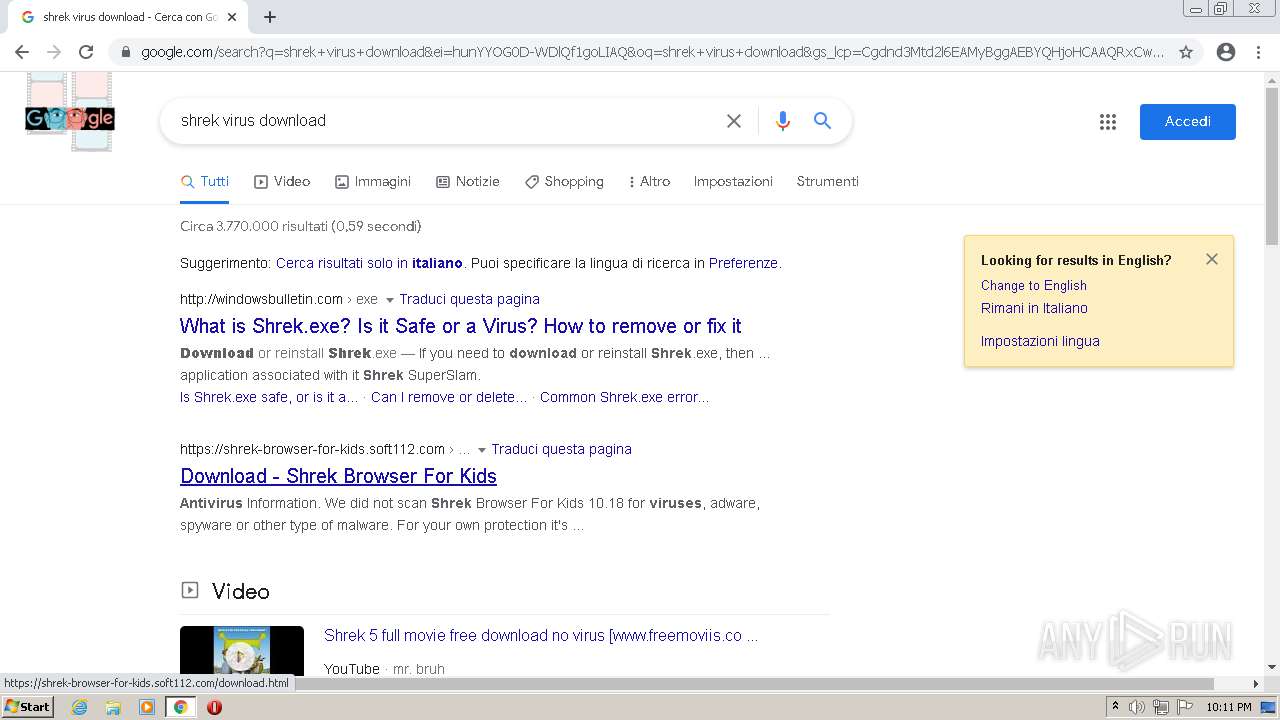
Task: Switch to the Immagini tab
Action: click(373, 182)
